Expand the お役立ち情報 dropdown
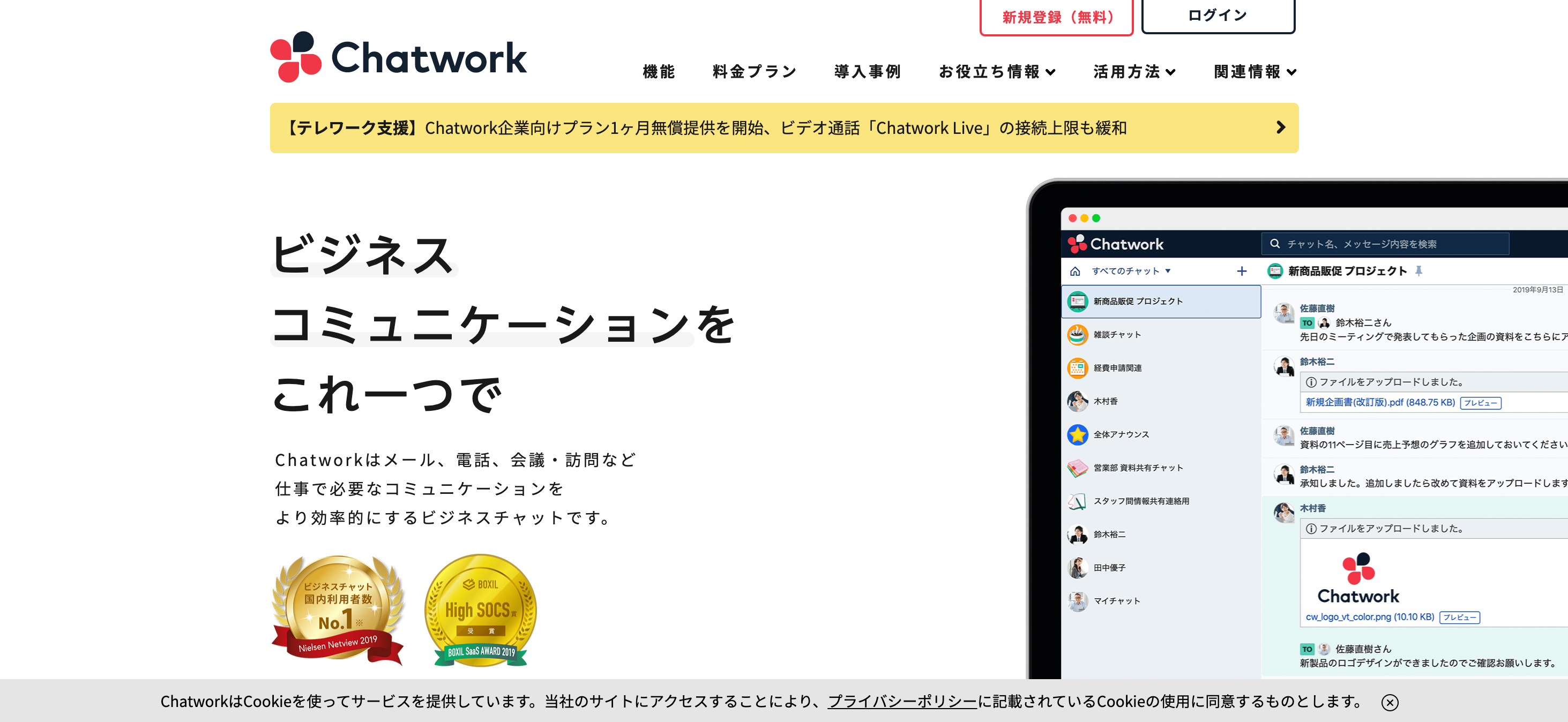This screenshot has height=722, width=1568. [x=997, y=72]
